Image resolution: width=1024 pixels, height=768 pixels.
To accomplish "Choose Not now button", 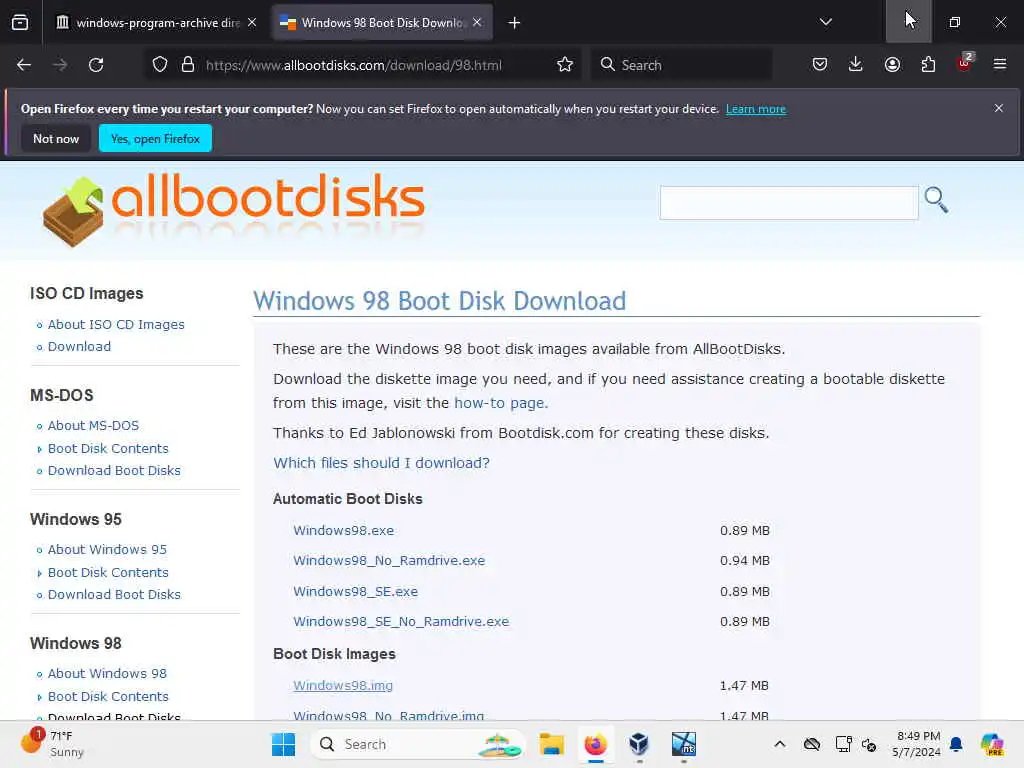I will (56, 138).
